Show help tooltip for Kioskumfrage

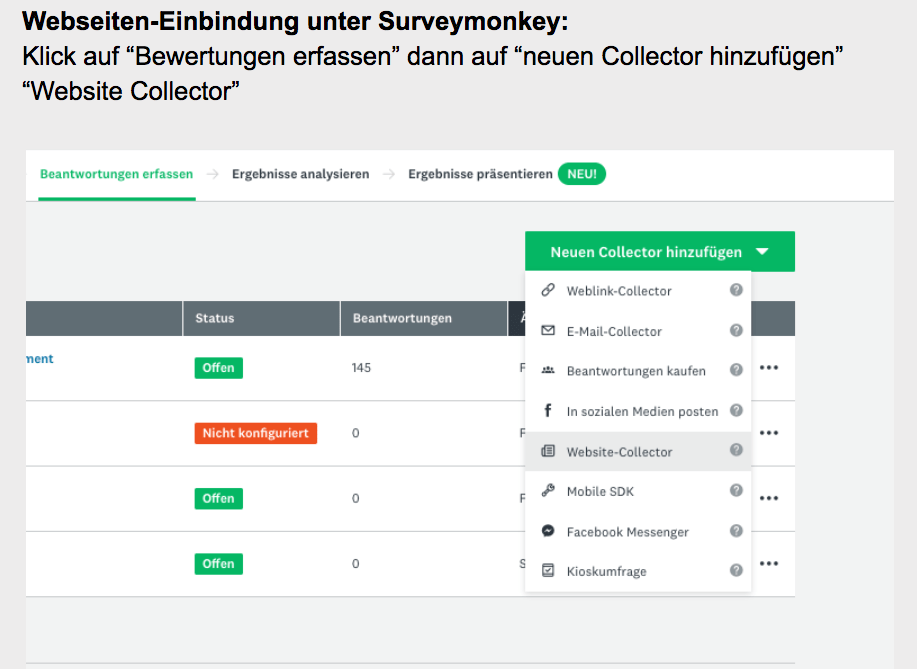(x=736, y=571)
